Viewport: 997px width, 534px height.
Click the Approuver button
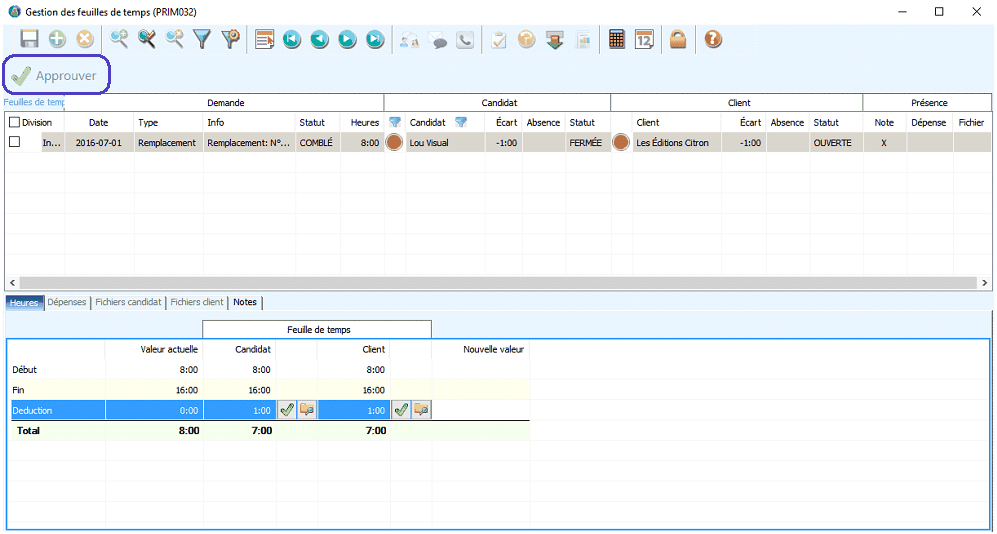(x=56, y=76)
